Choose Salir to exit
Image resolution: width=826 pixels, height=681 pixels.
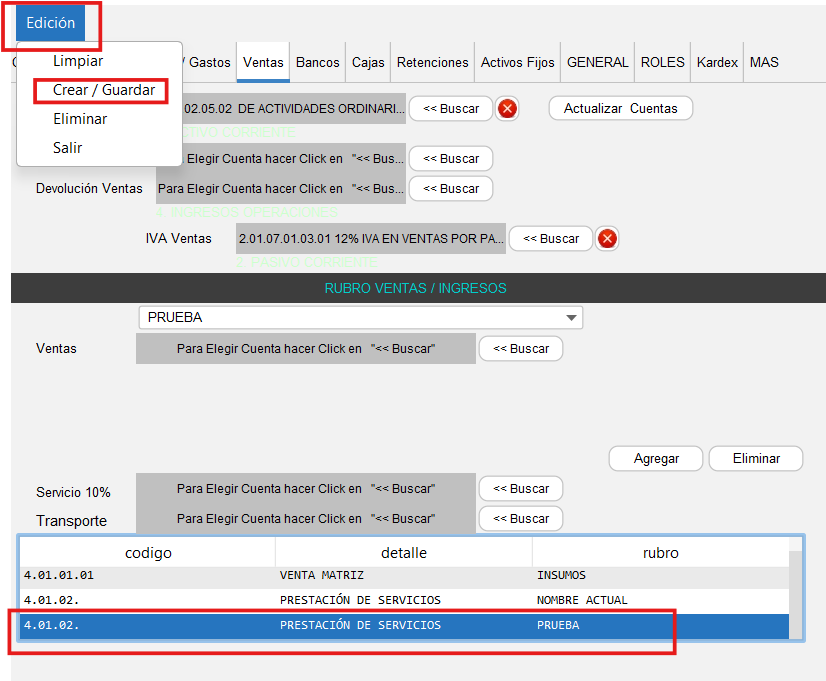pos(68,148)
